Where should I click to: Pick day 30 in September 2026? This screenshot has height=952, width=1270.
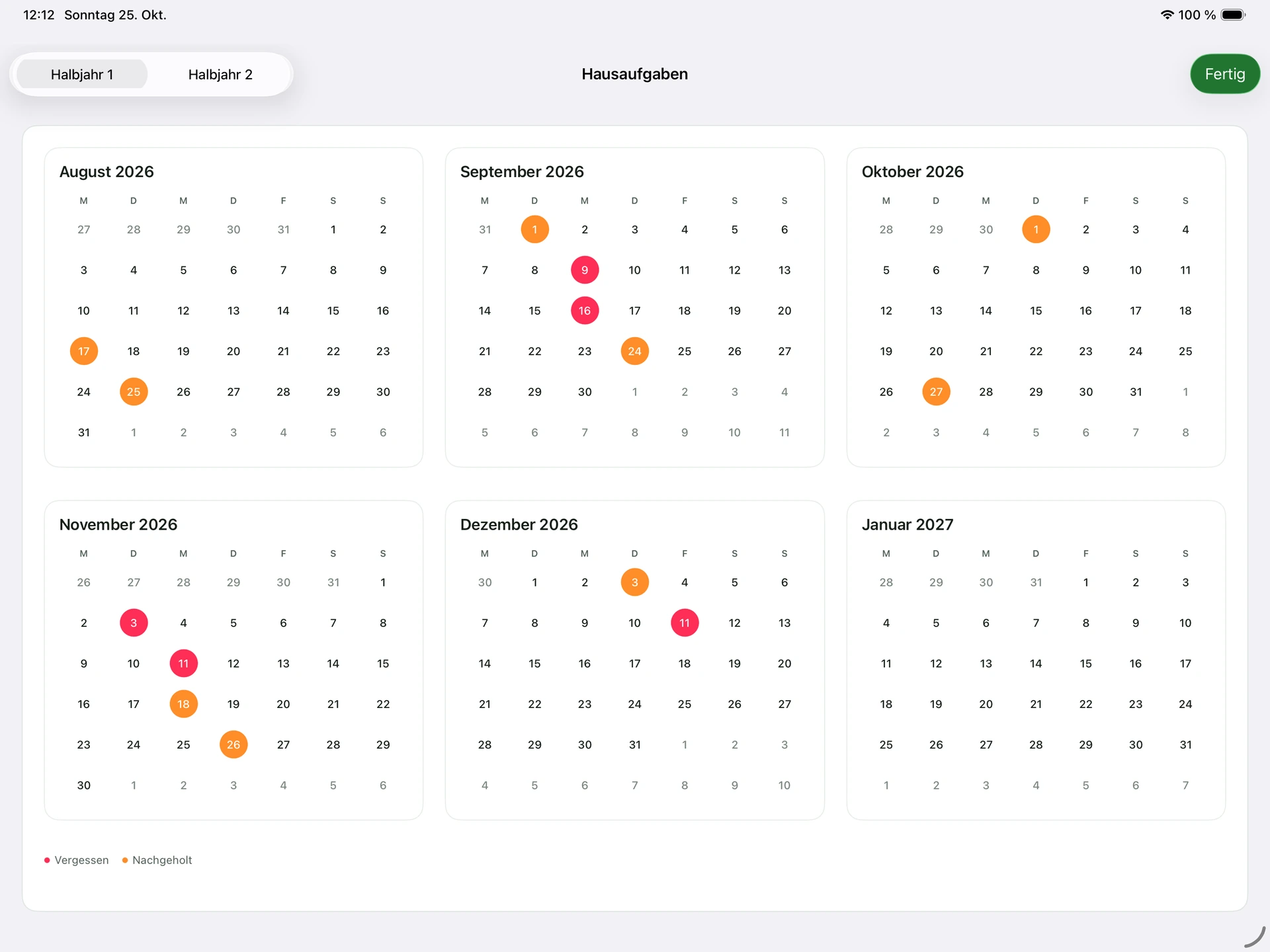click(x=585, y=392)
